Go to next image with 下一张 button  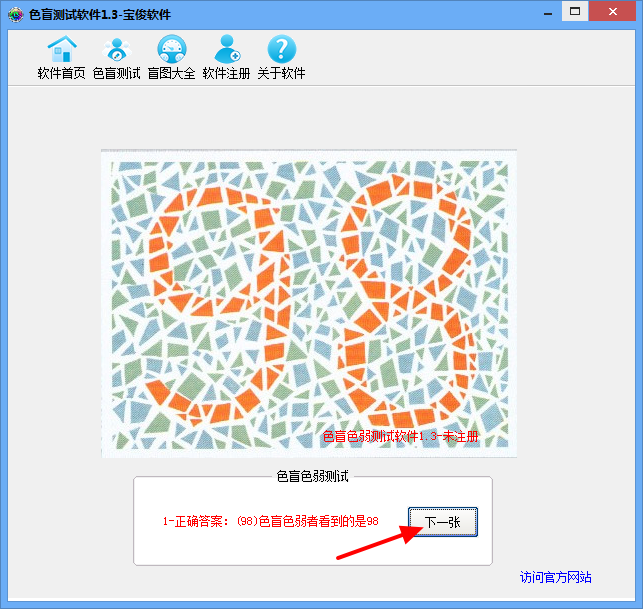click(443, 522)
